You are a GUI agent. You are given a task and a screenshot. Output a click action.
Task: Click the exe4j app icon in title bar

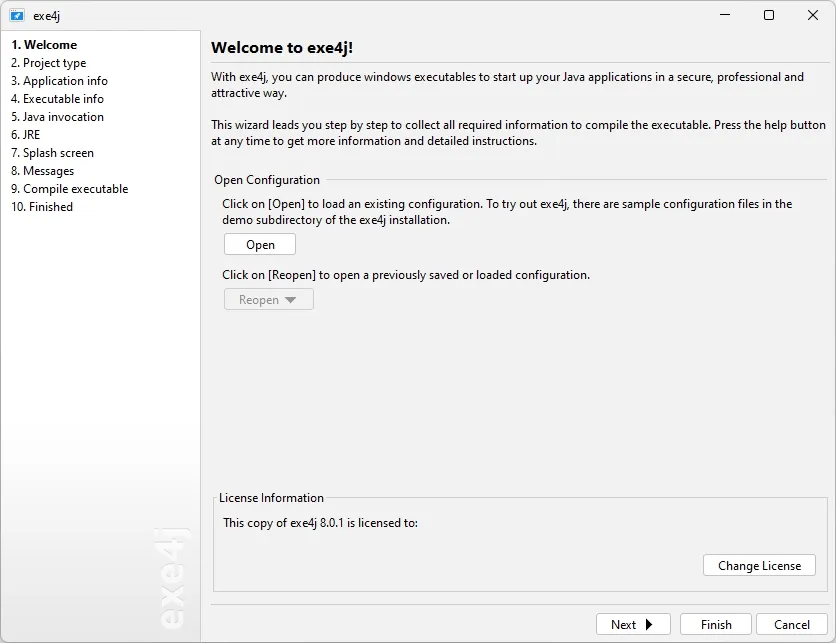(x=17, y=15)
